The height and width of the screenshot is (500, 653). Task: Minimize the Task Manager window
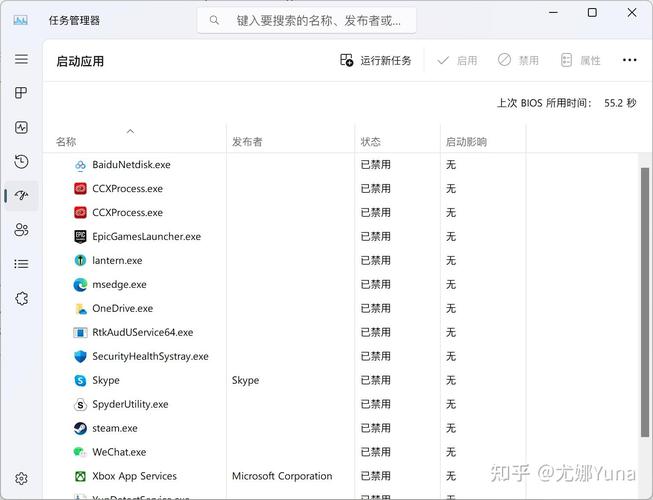coord(553,12)
